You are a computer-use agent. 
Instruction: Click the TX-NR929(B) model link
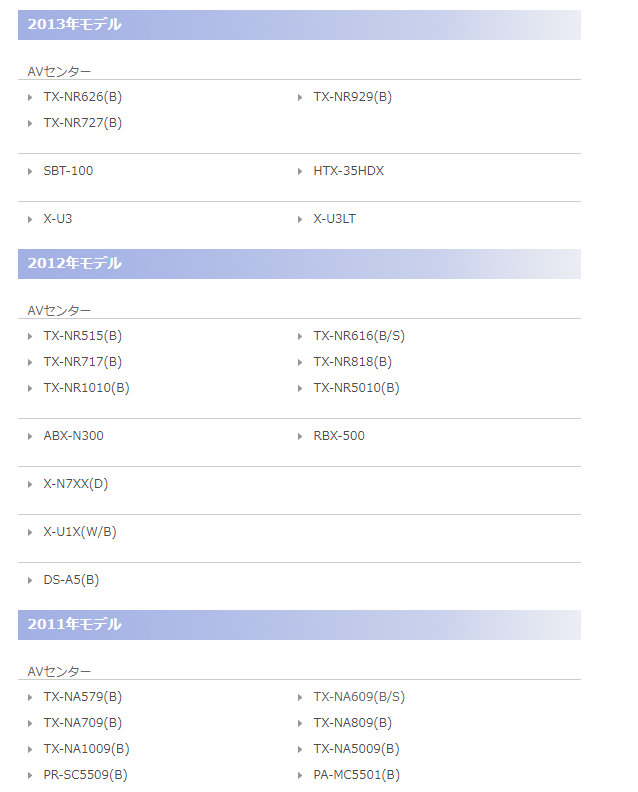pyautogui.click(x=352, y=97)
